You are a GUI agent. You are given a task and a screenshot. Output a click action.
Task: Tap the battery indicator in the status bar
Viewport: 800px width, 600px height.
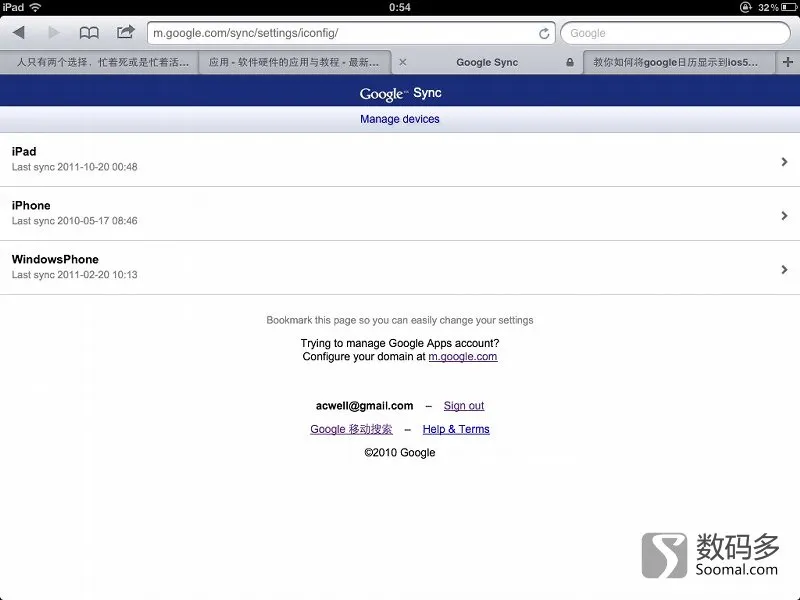[789, 7]
